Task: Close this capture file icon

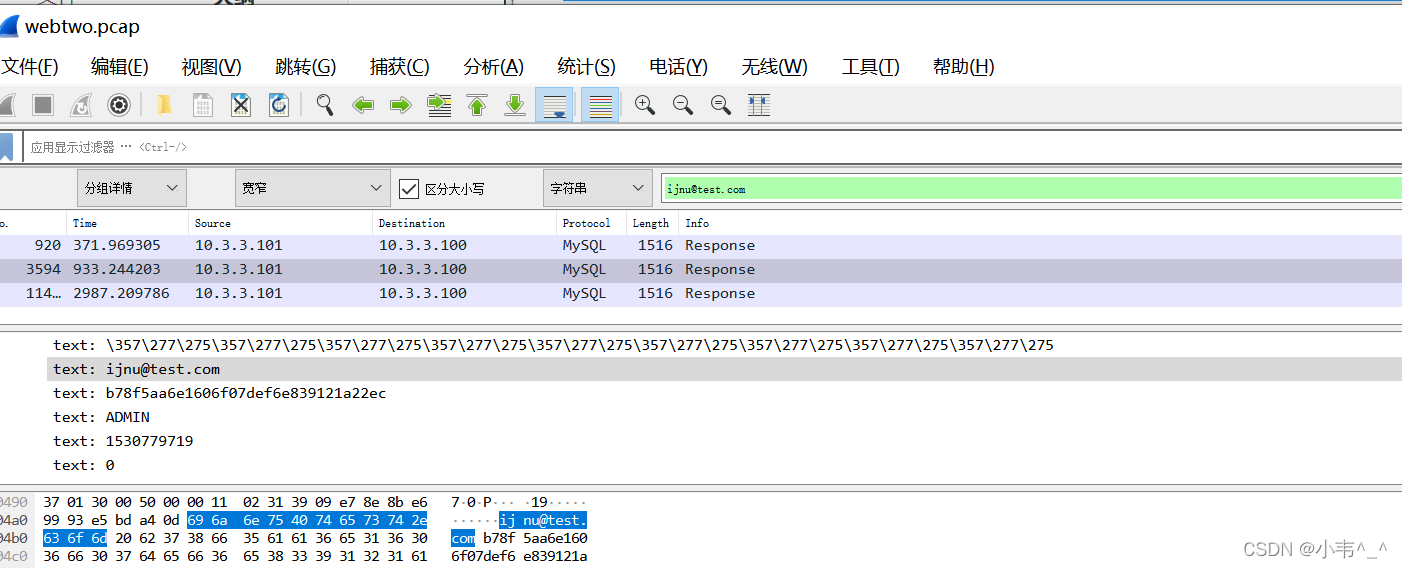Action: 241,105
